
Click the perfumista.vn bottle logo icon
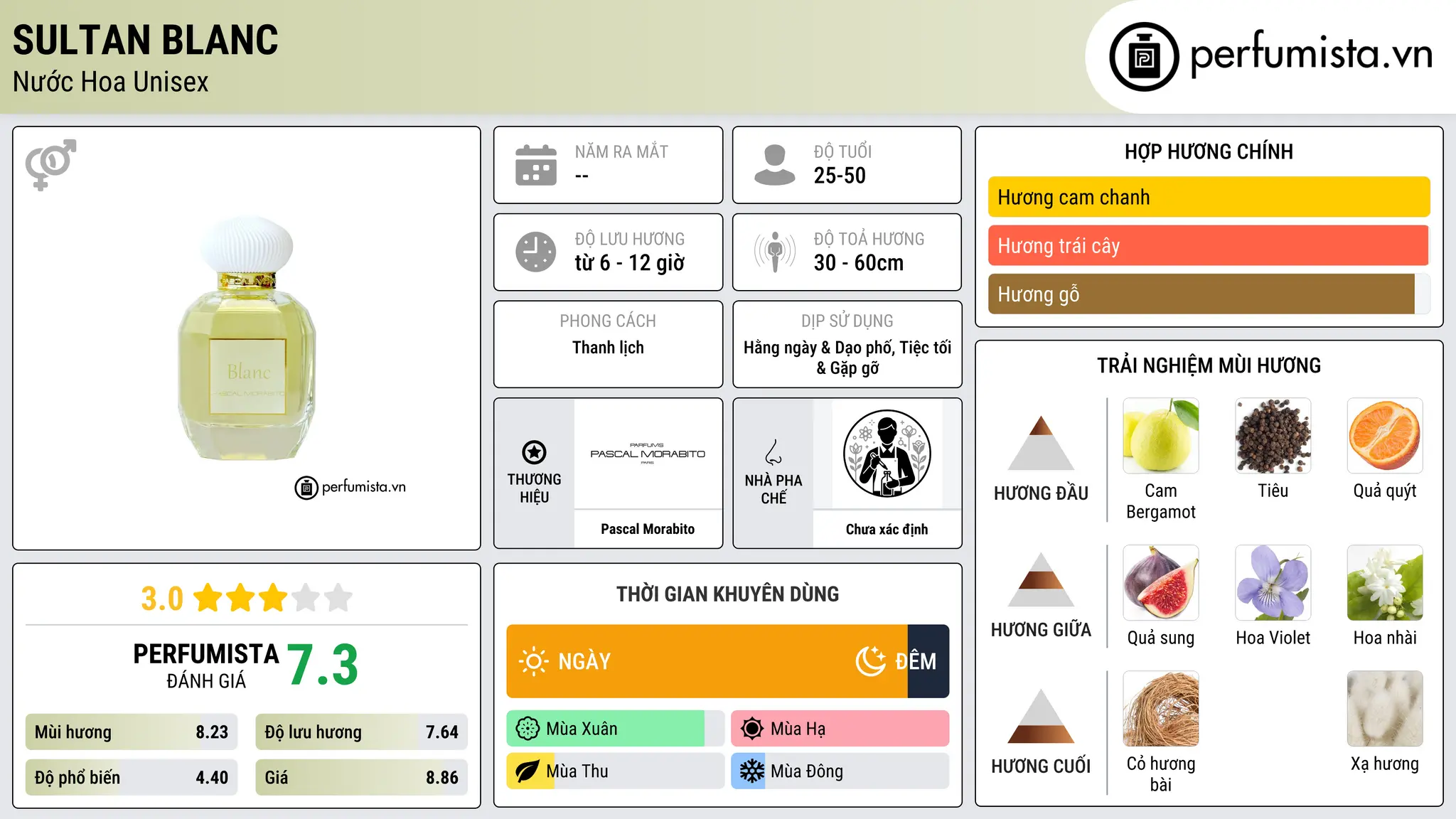pos(1144,57)
